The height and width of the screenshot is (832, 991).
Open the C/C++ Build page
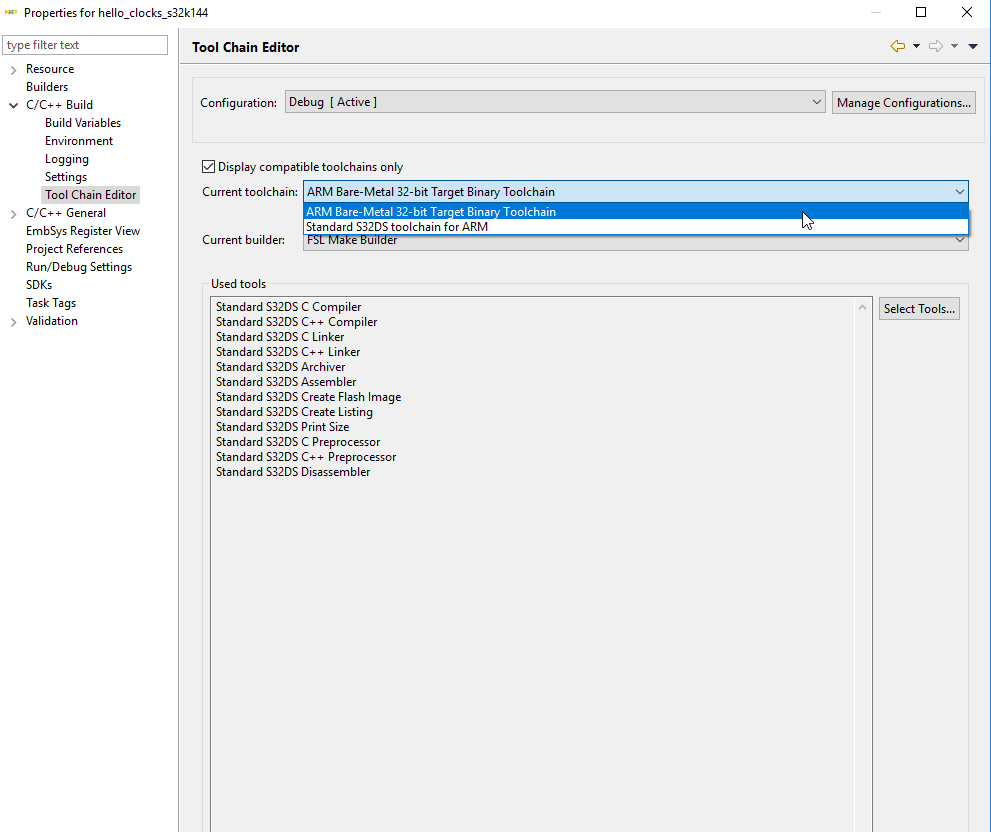tap(59, 105)
